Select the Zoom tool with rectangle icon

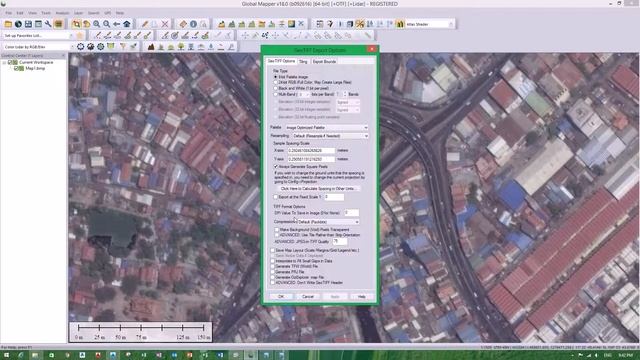pyautogui.click(x=76, y=24)
